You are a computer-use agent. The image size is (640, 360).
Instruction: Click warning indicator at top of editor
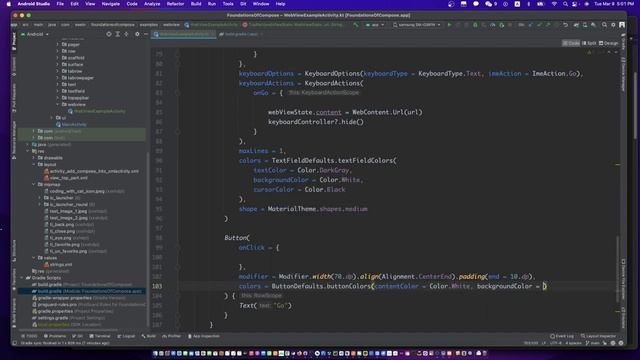tap(589, 53)
